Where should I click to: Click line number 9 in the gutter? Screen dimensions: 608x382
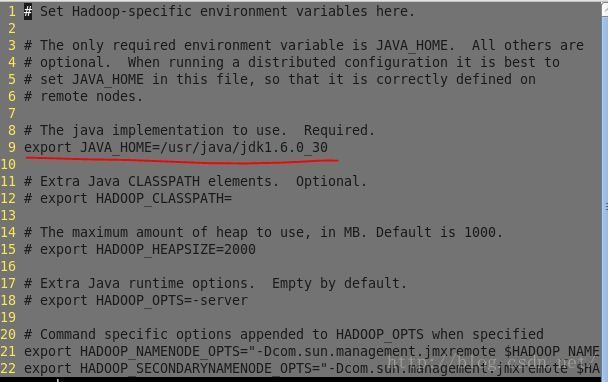(x=12, y=147)
